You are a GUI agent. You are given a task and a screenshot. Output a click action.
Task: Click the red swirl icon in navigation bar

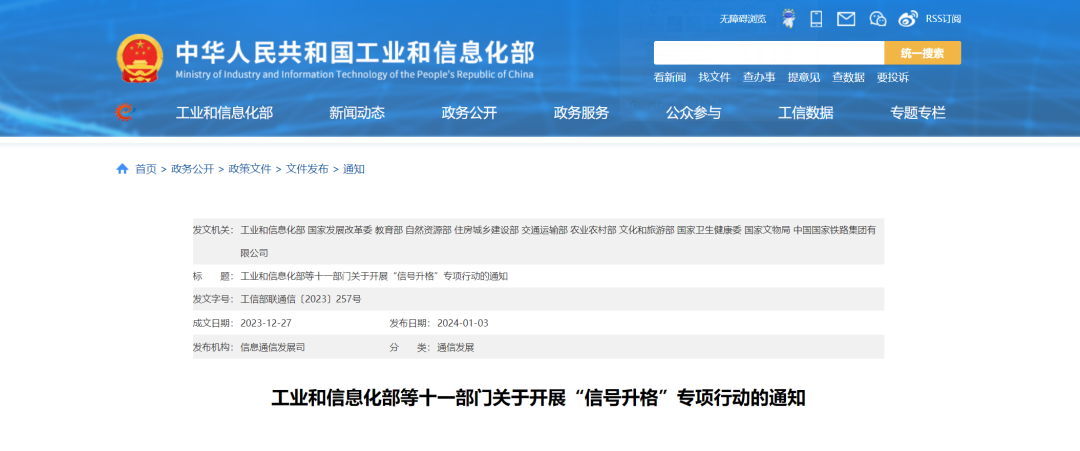click(124, 112)
